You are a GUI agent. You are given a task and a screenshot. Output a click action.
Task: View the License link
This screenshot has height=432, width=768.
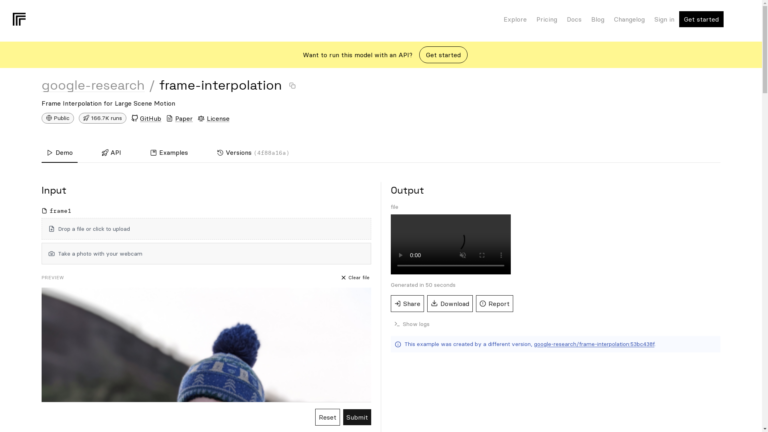pyautogui.click(x=214, y=119)
